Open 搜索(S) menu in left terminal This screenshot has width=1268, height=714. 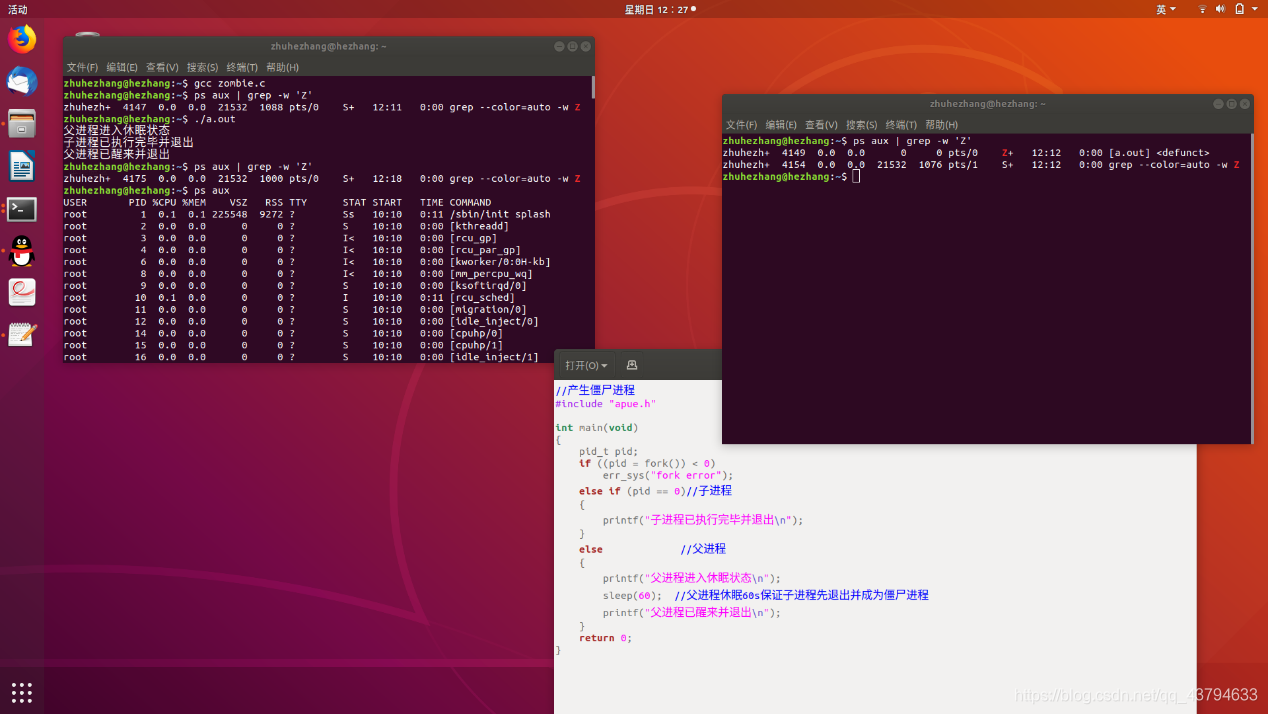coord(202,67)
